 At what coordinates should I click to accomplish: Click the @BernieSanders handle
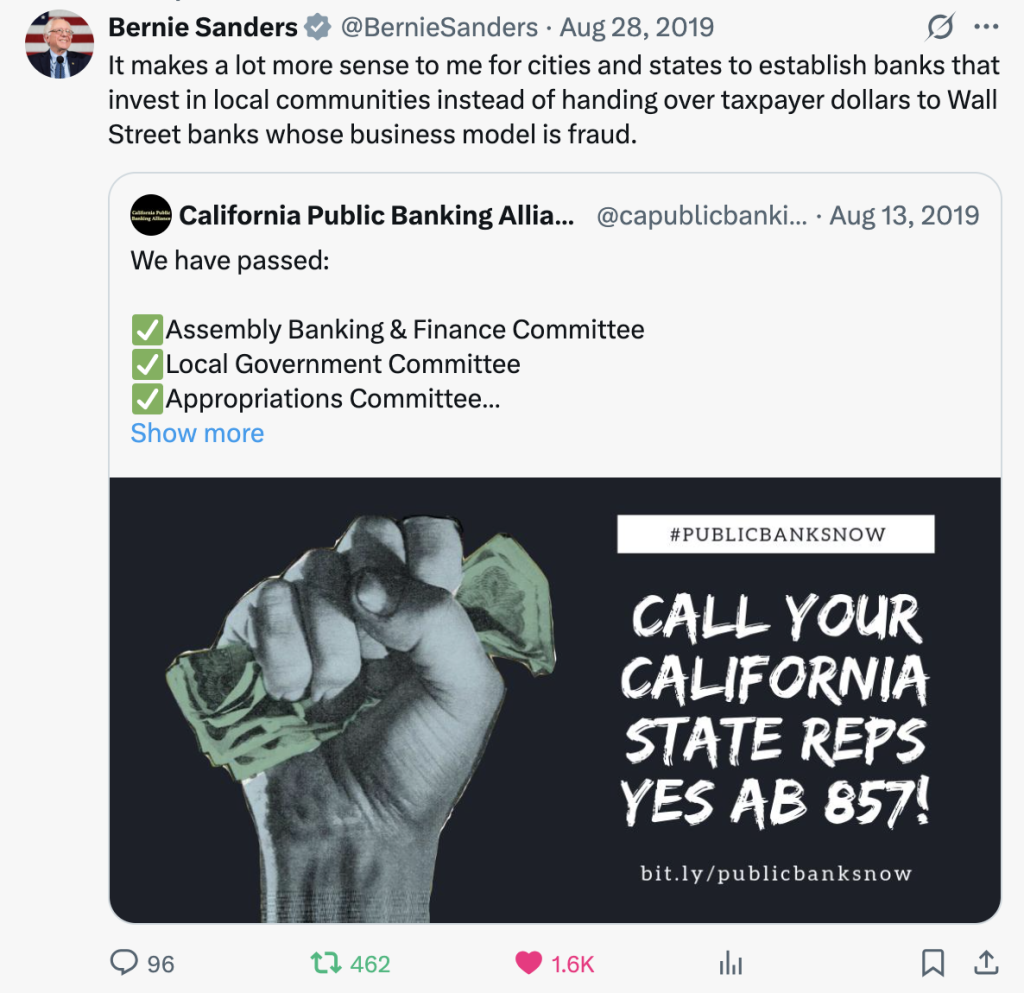438,27
